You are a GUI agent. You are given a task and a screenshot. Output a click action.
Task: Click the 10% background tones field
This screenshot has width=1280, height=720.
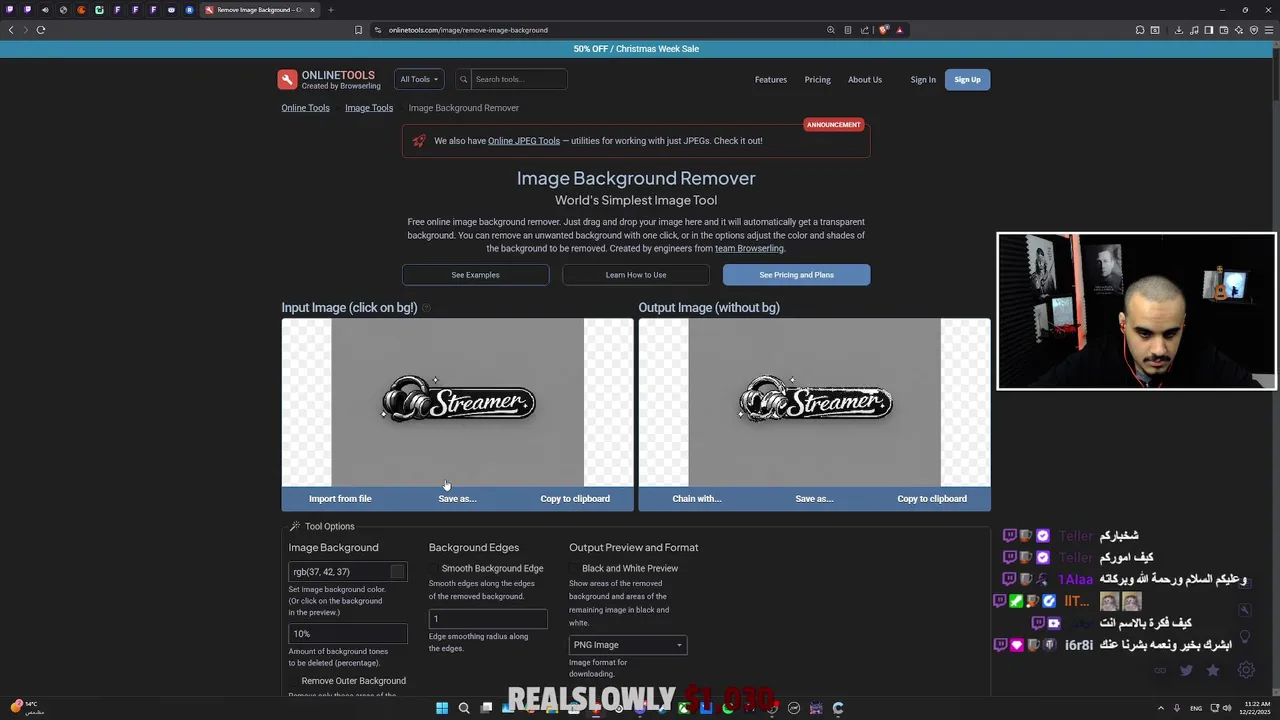(348, 633)
